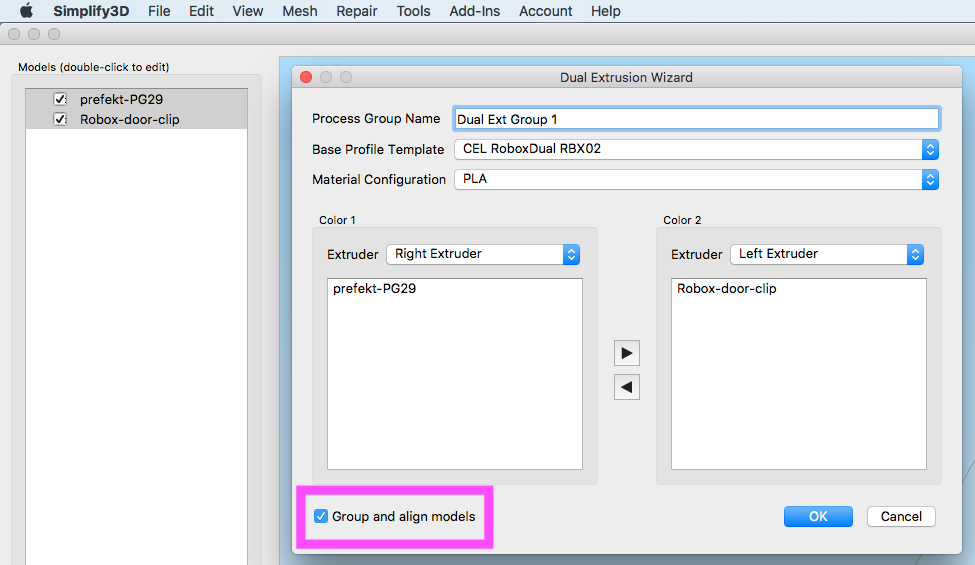Cancel the Dual Extrusion Wizard
Image resolution: width=975 pixels, height=565 pixels.
[901, 517]
